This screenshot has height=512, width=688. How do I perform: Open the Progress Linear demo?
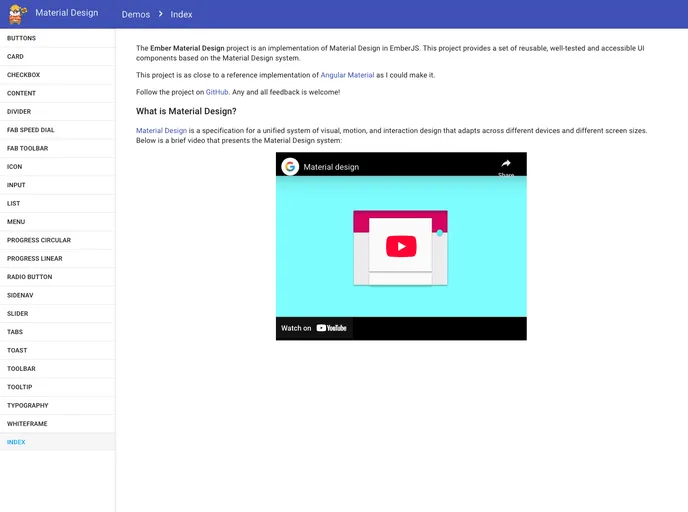tap(57, 259)
